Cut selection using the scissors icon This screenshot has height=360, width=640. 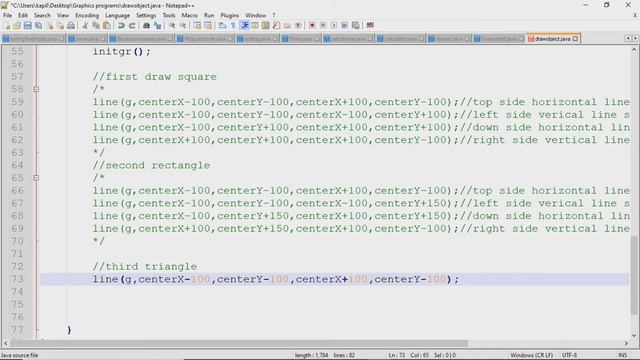(85, 26)
